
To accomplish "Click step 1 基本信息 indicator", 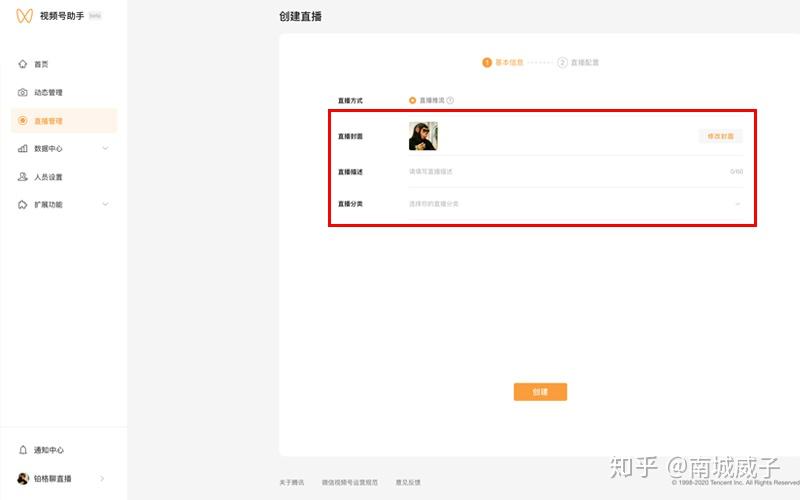I will pos(503,62).
